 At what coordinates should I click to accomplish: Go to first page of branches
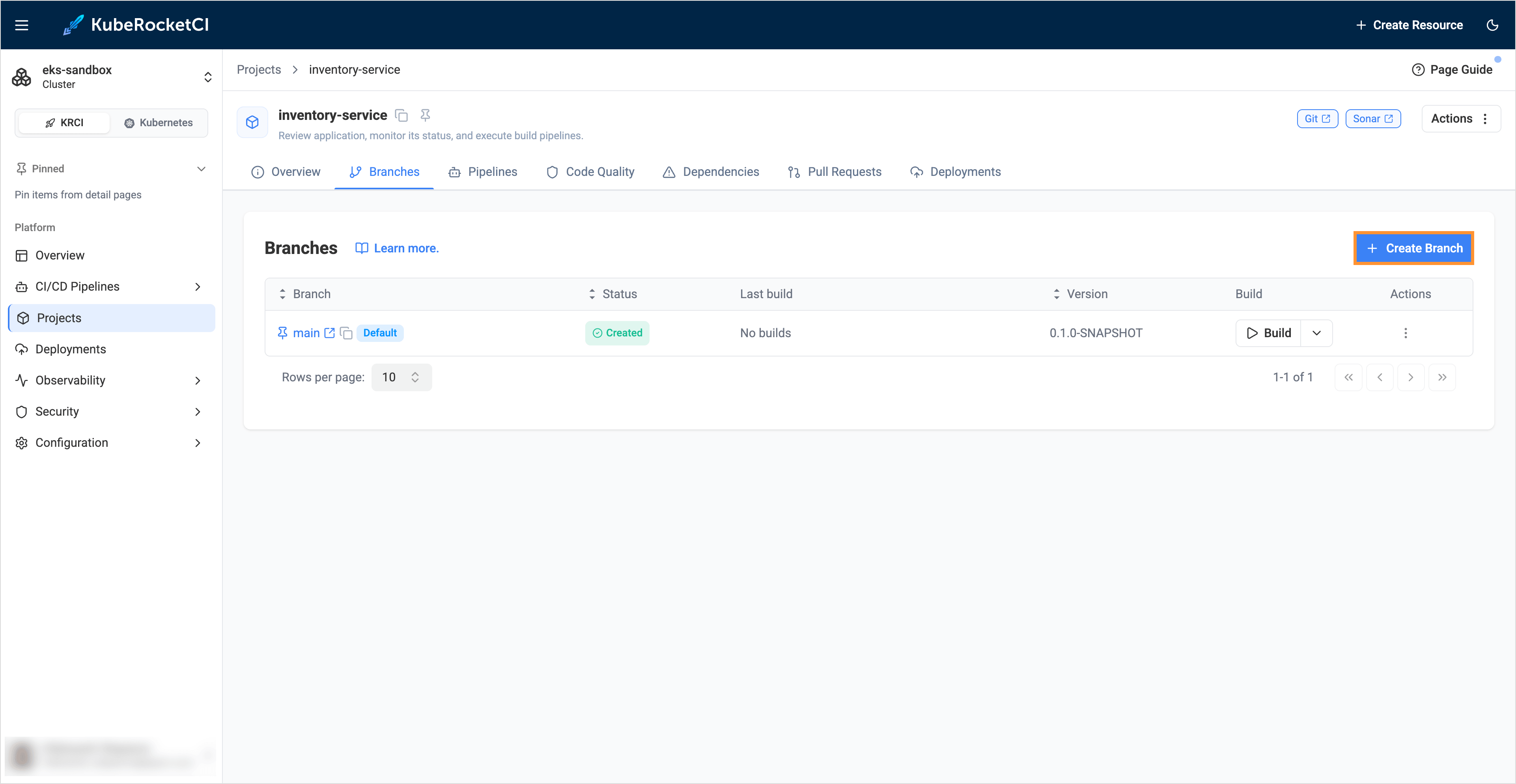click(1348, 377)
